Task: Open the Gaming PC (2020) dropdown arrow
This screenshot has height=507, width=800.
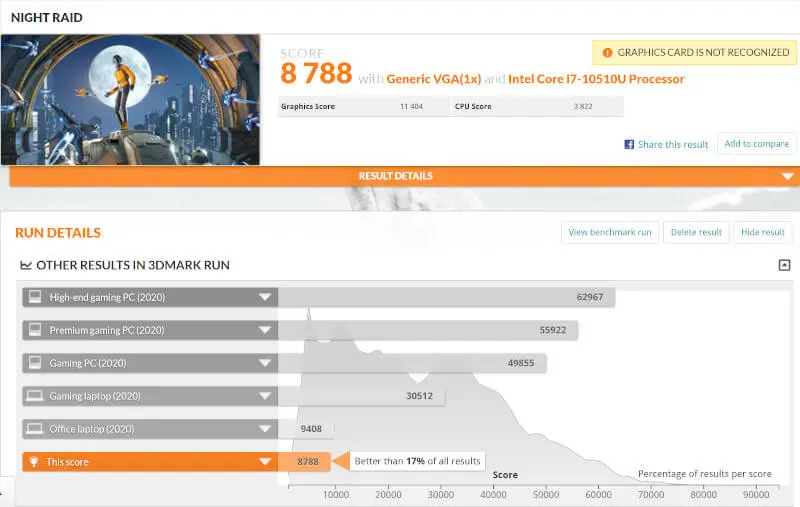Action: 265,363
